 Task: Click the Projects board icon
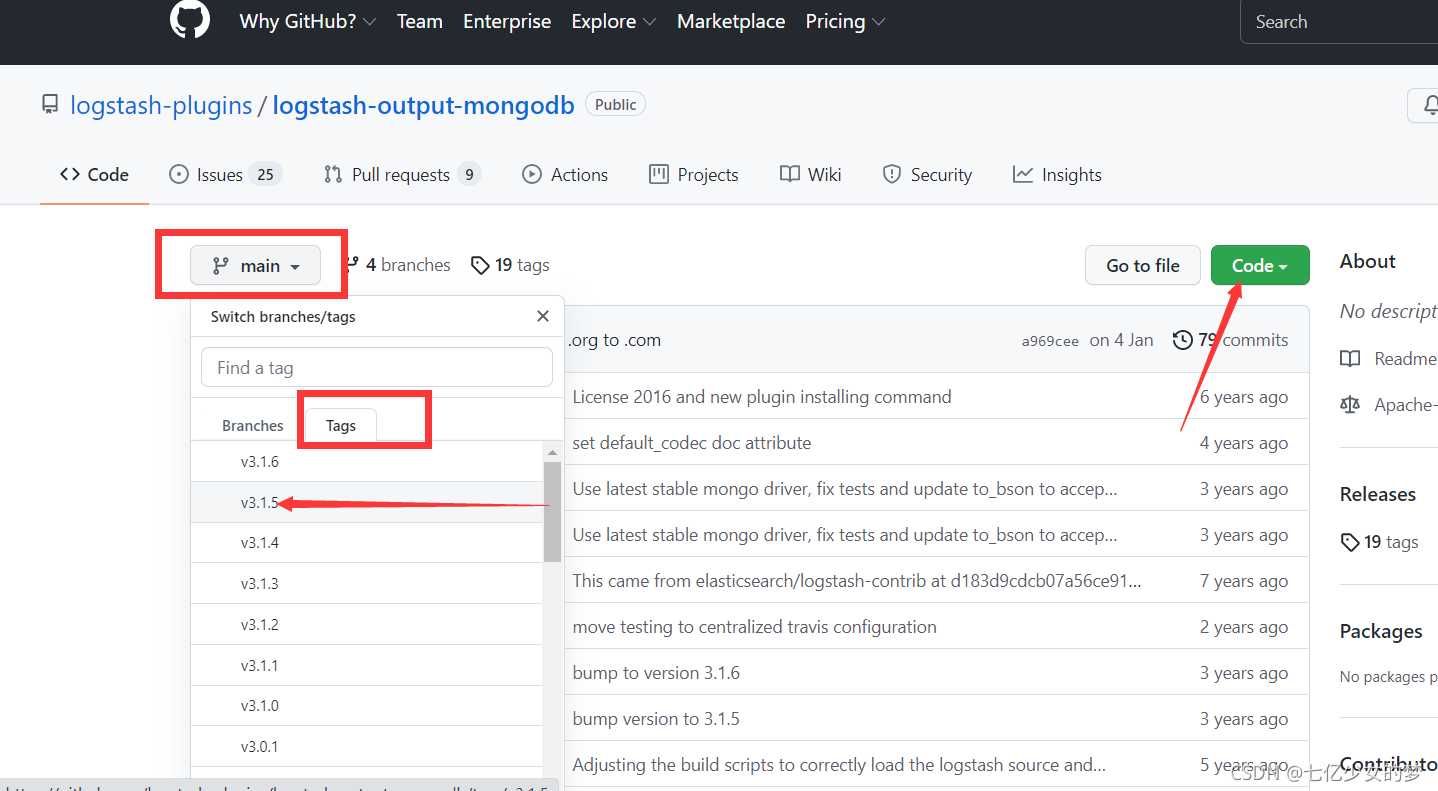(x=658, y=174)
